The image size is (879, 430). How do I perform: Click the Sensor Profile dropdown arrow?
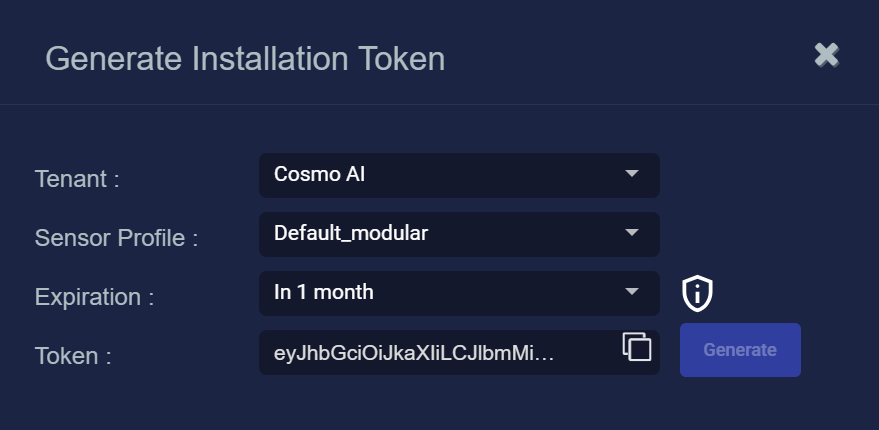tap(631, 233)
